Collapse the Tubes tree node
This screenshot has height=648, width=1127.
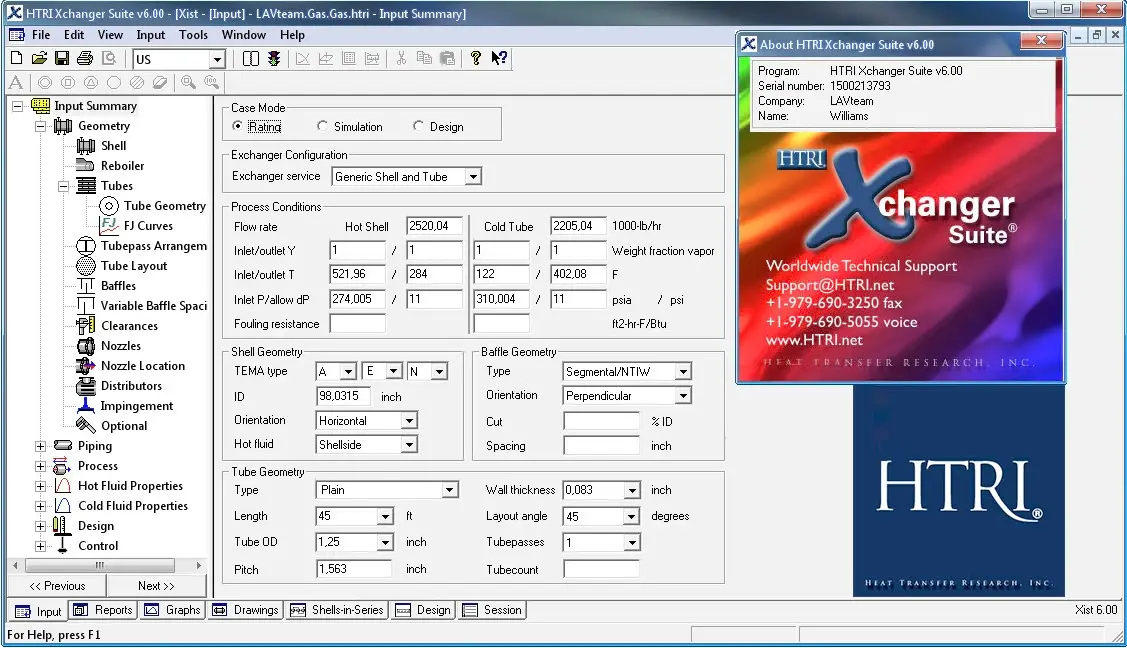[63, 187]
